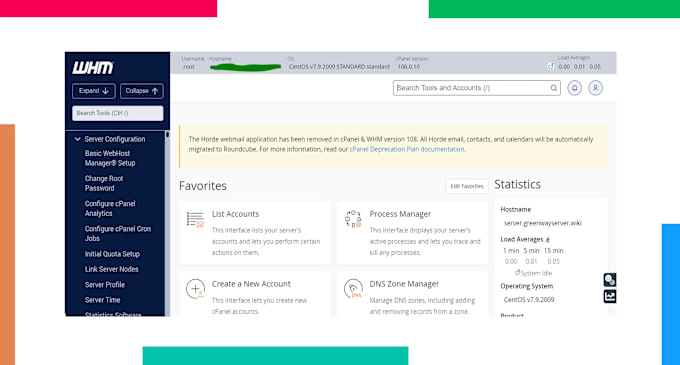Image resolution: width=680 pixels, height=365 pixels.
Task: Click Create a New Account plus icon
Action: click(x=195, y=289)
